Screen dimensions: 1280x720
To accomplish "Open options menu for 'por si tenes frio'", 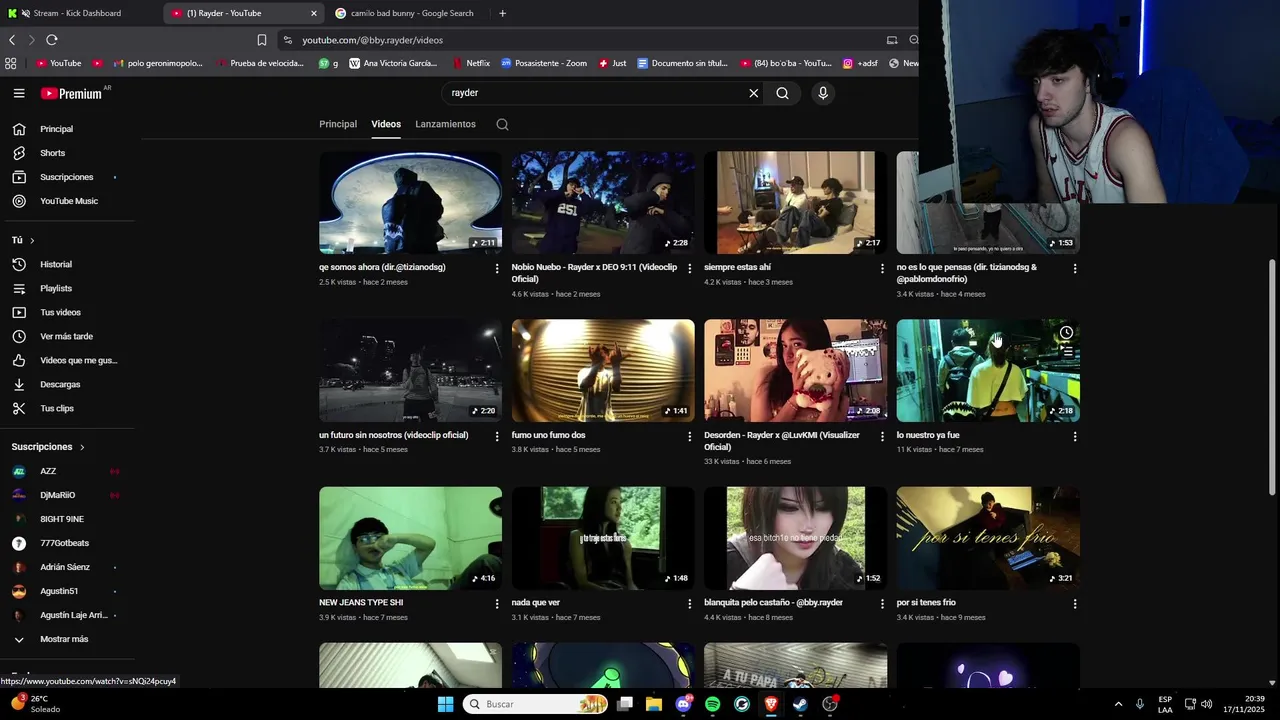I will [x=1075, y=604].
